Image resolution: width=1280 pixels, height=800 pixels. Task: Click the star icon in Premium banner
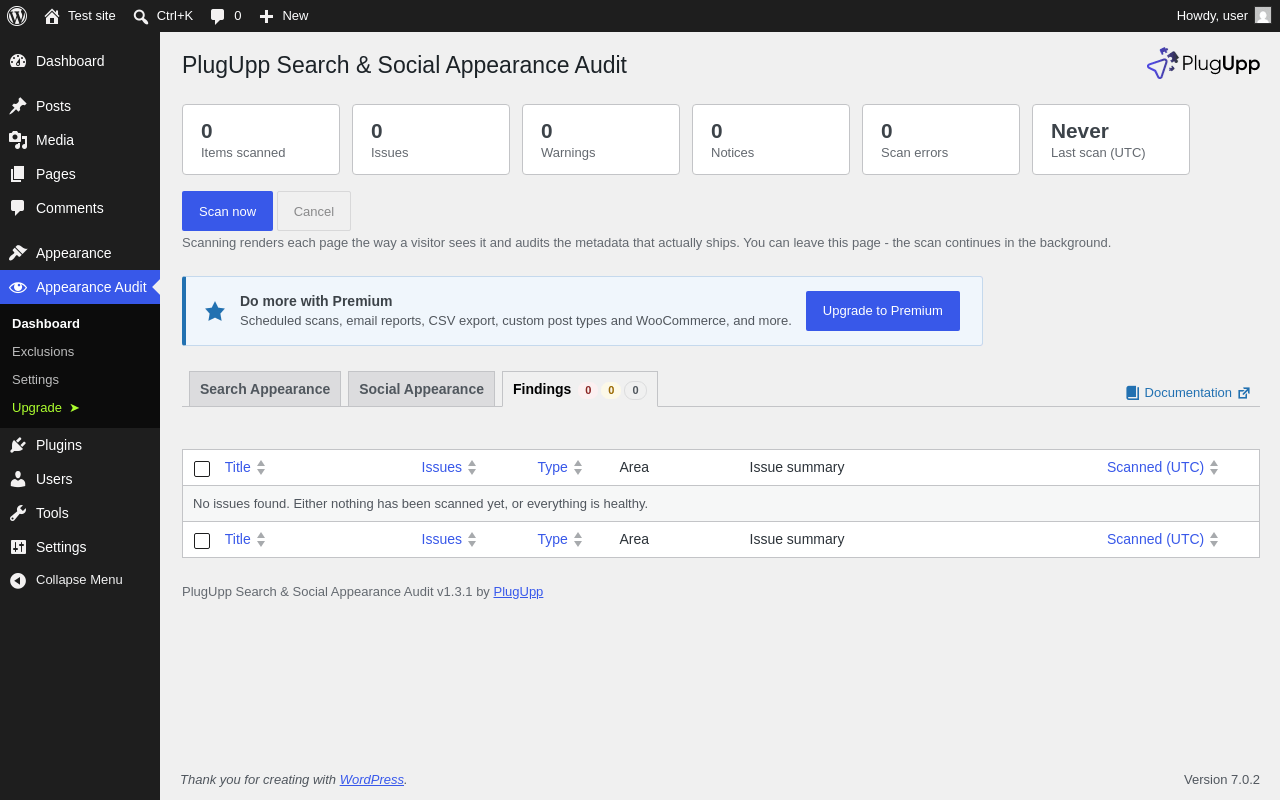click(x=215, y=311)
